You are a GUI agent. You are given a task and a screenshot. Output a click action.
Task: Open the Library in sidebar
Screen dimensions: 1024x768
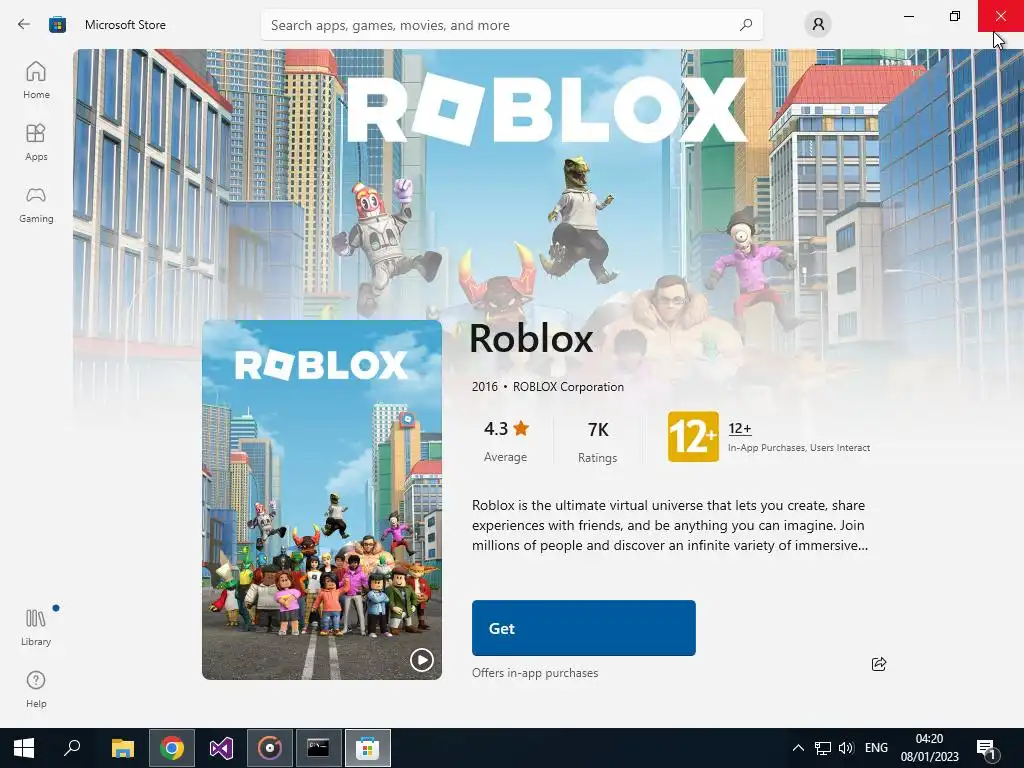[36, 627]
